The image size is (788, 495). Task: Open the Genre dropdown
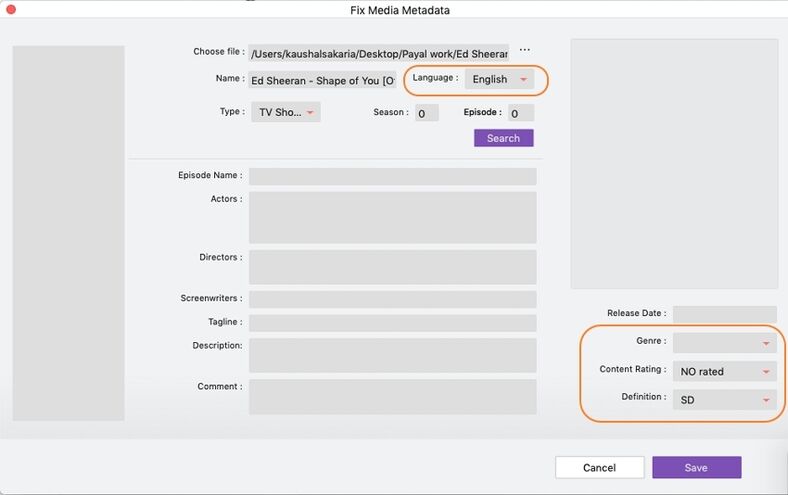click(x=724, y=343)
